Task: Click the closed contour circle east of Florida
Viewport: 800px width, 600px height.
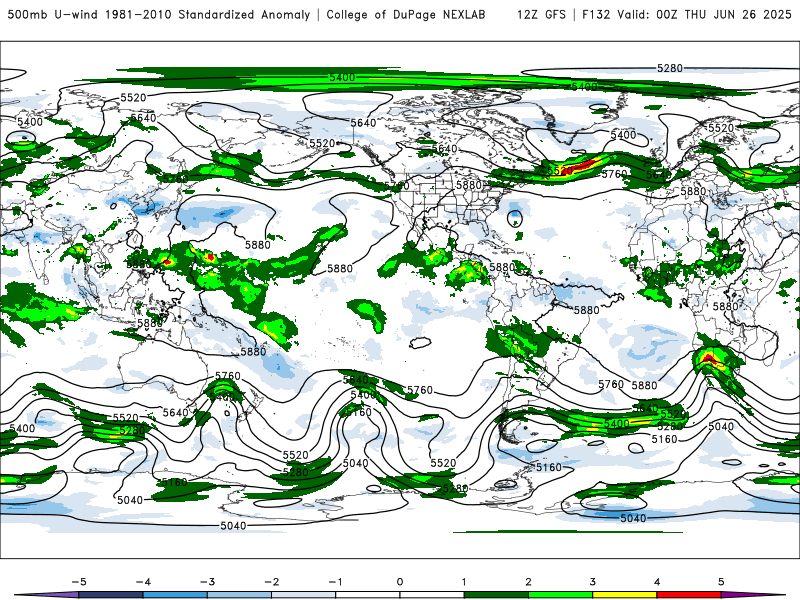Action: pos(515,218)
